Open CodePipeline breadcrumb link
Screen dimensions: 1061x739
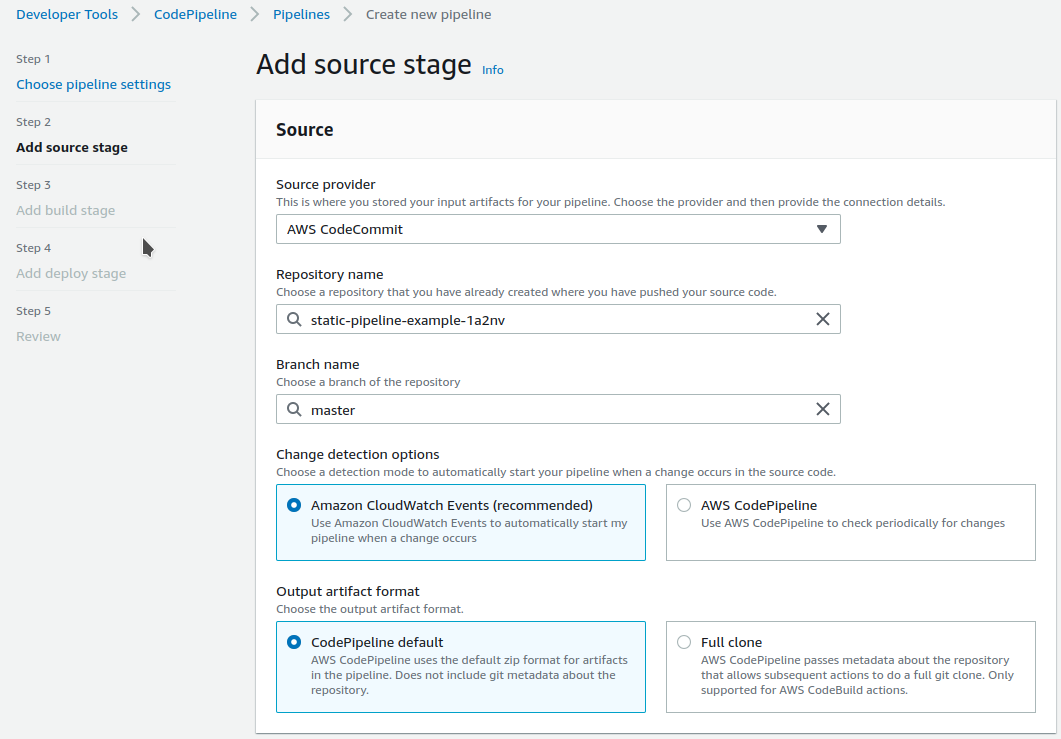196,14
